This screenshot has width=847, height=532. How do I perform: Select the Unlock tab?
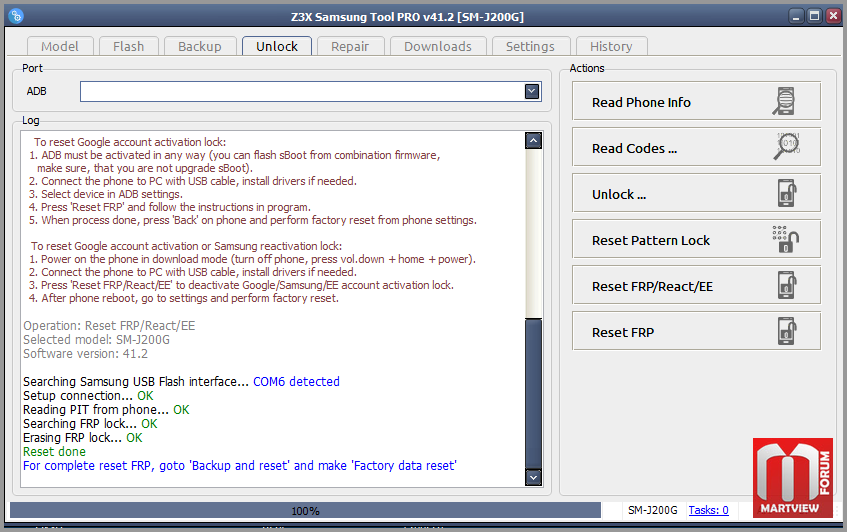pyautogui.click(x=277, y=46)
